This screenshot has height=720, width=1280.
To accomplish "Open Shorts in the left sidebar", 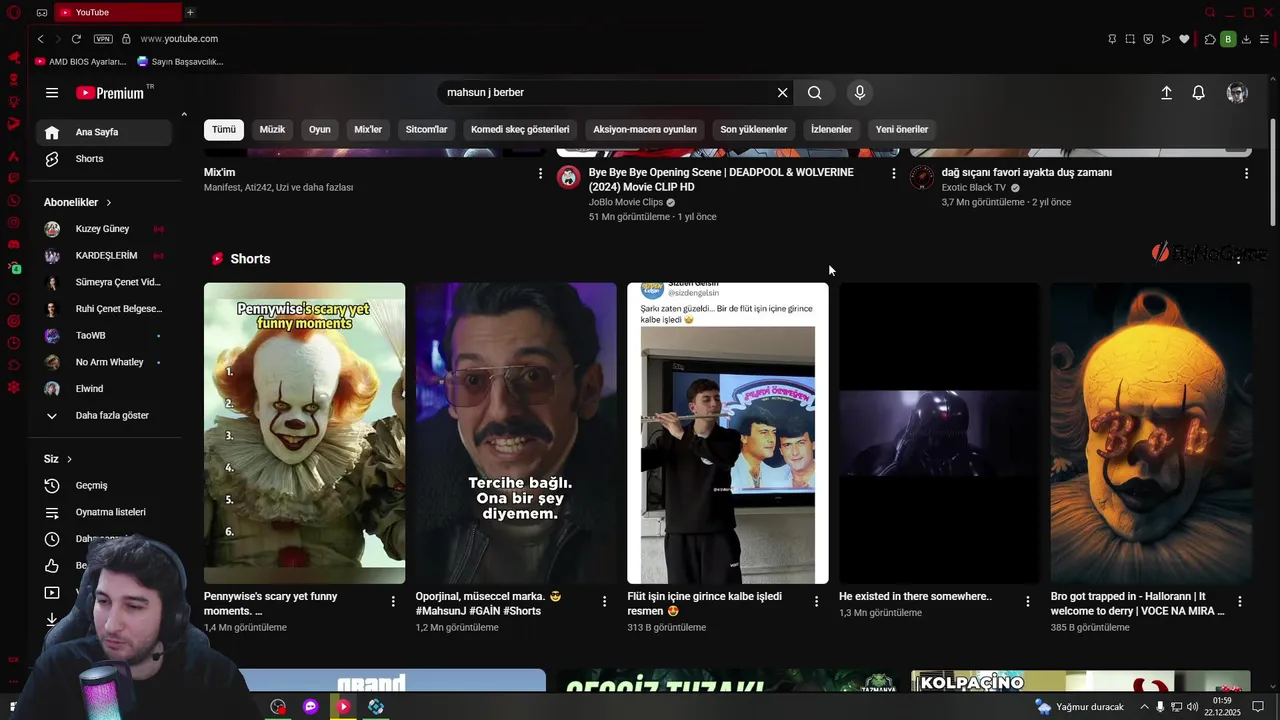I will pos(106,159).
